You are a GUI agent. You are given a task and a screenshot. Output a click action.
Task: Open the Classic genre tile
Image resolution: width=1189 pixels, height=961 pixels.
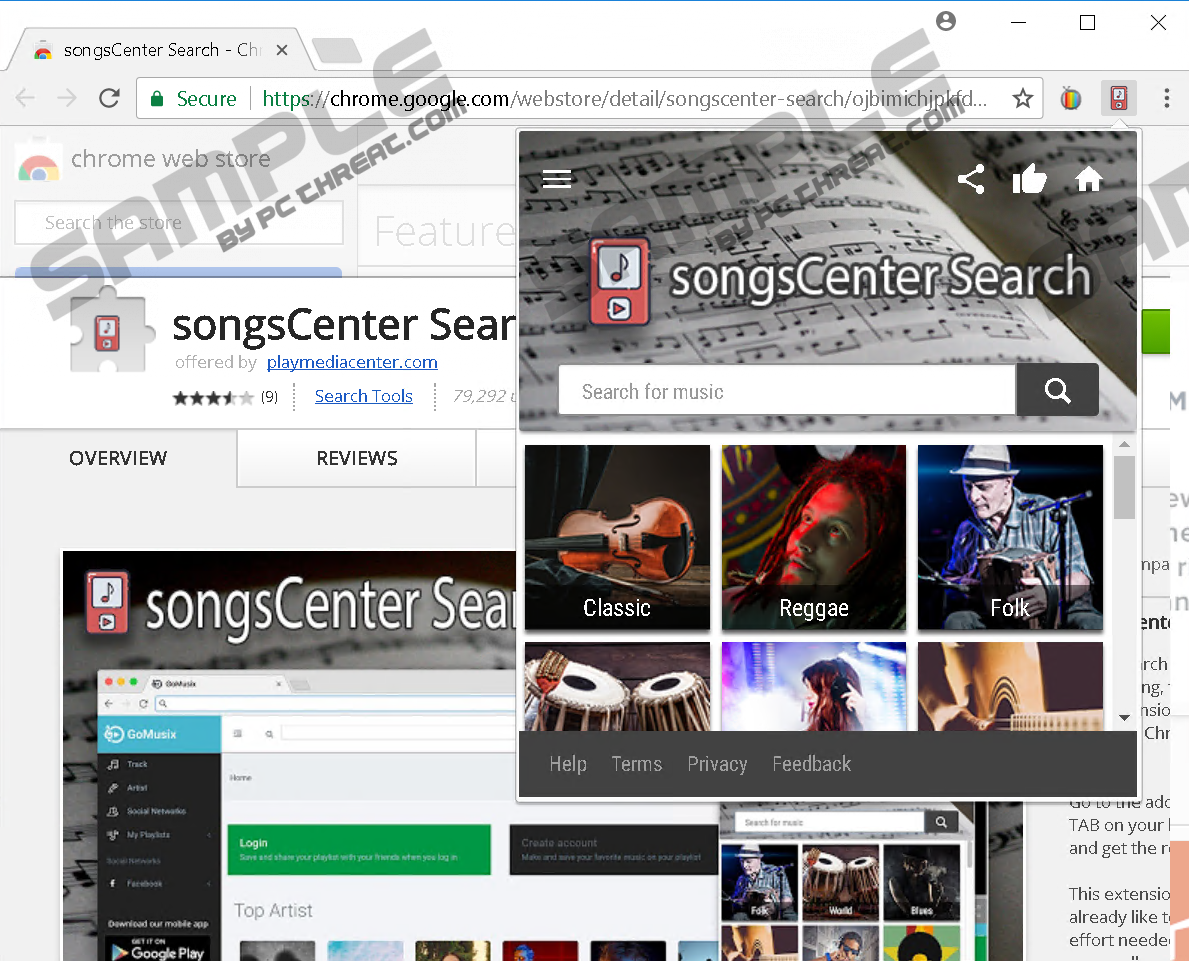pos(617,537)
